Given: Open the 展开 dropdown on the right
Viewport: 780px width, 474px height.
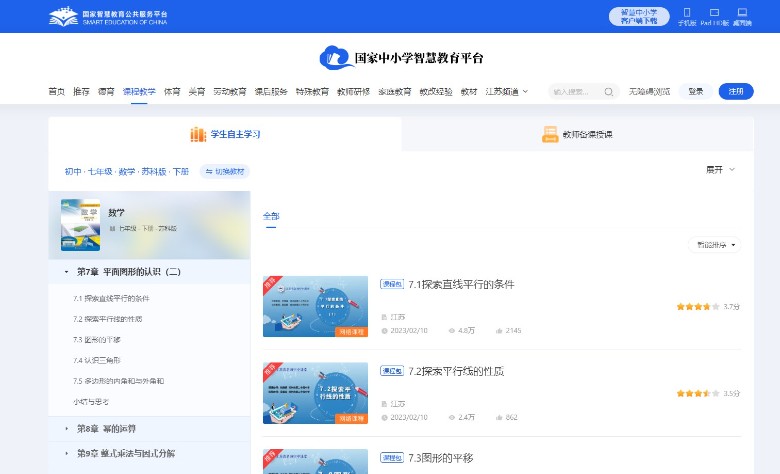Looking at the screenshot, I should pyautogui.click(x=720, y=170).
